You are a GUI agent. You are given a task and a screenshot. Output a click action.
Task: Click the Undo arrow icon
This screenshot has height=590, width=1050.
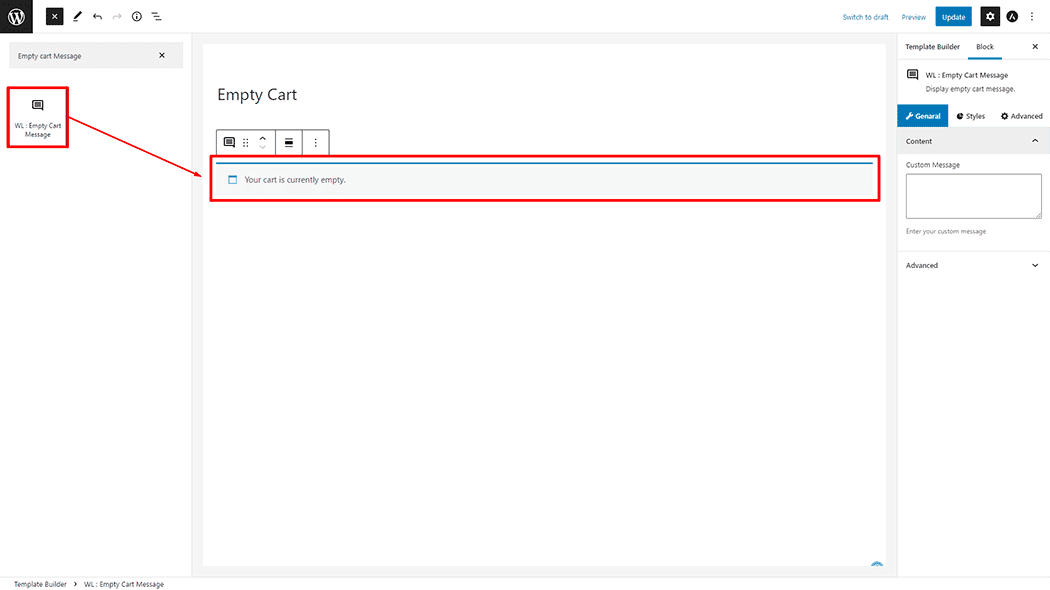[x=97, y=16]
